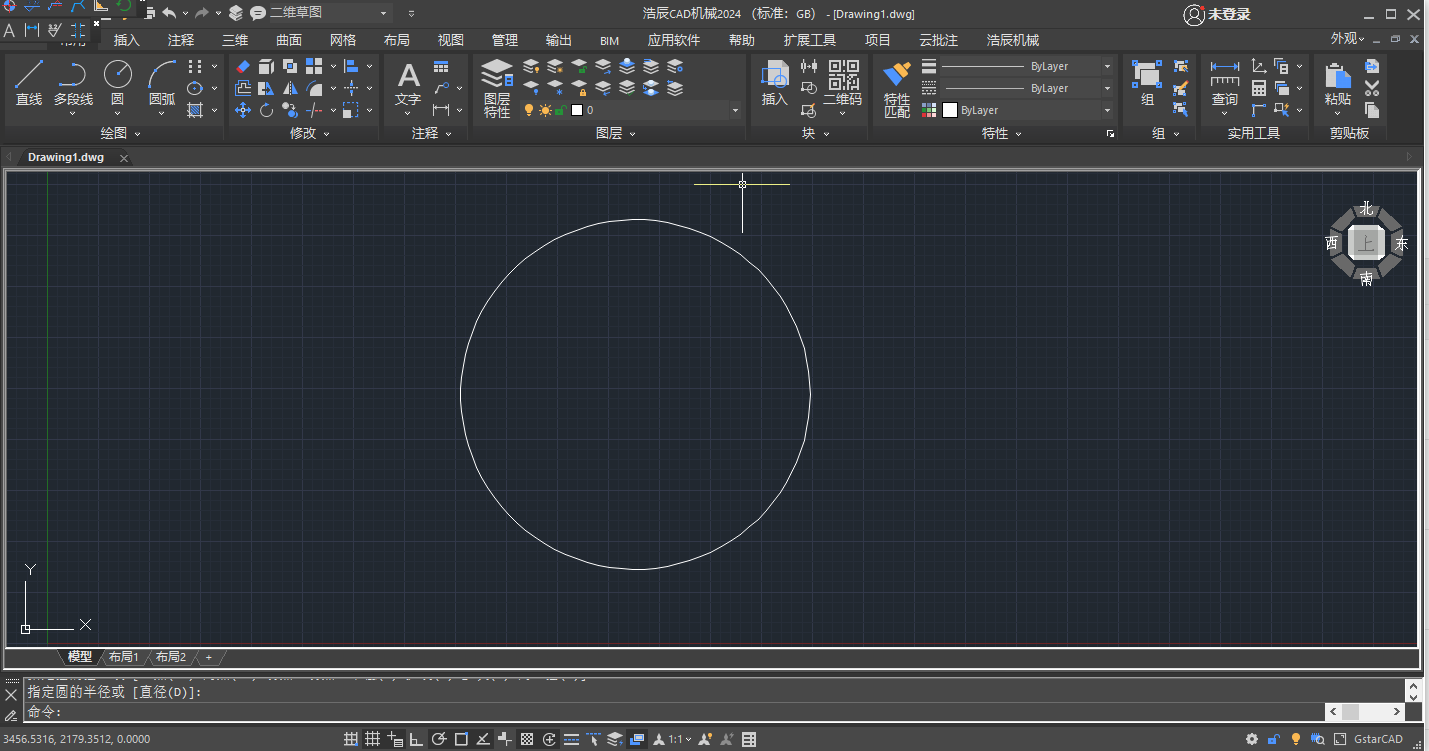Click the Move tool icon
The height and width of the screenshot is (751, 1429).
coord(243,110)
